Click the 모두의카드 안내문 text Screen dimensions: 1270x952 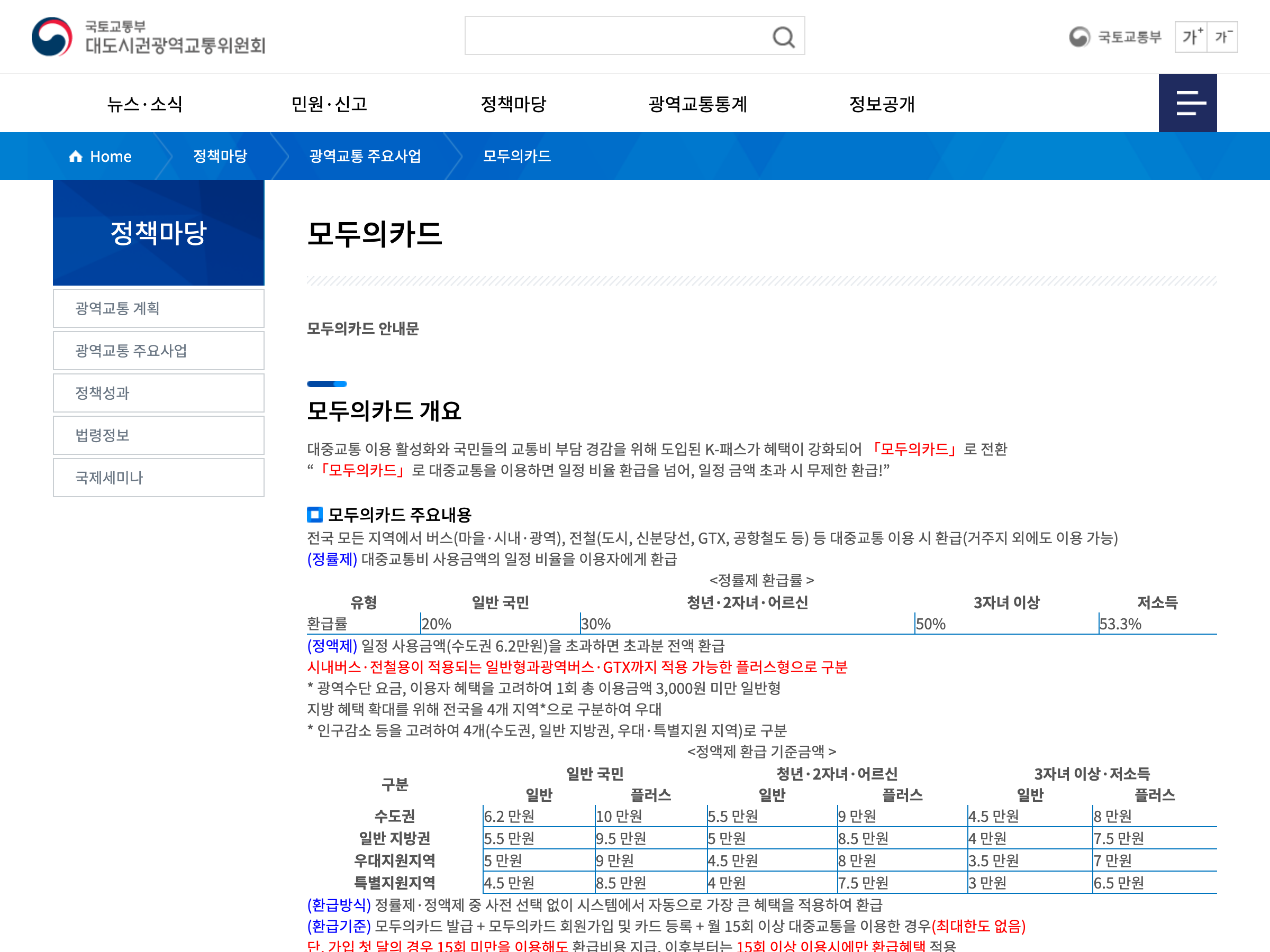pos(363,329)
